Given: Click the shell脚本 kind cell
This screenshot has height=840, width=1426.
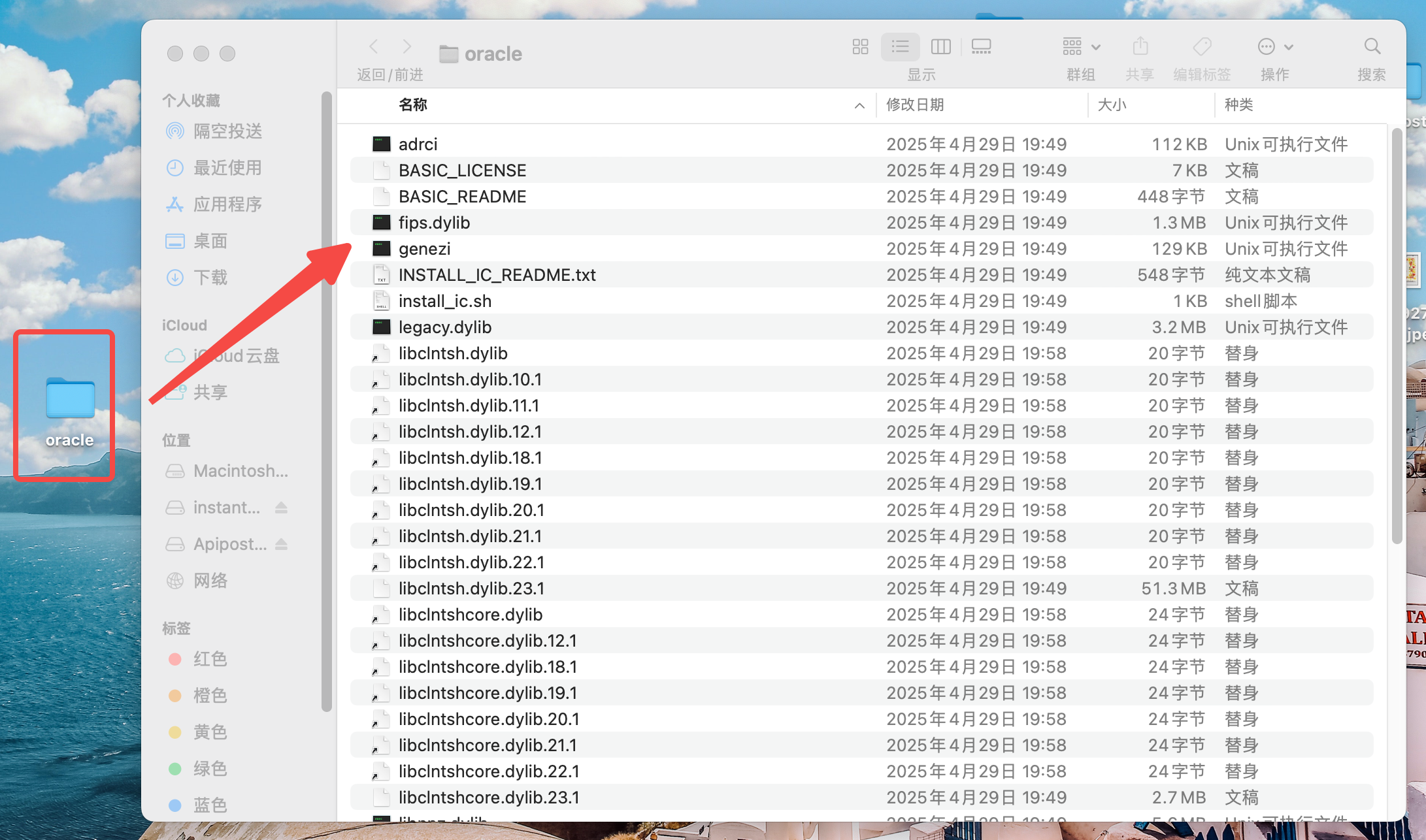Looking at the screenshot, I should click(x=1261, y=301).
